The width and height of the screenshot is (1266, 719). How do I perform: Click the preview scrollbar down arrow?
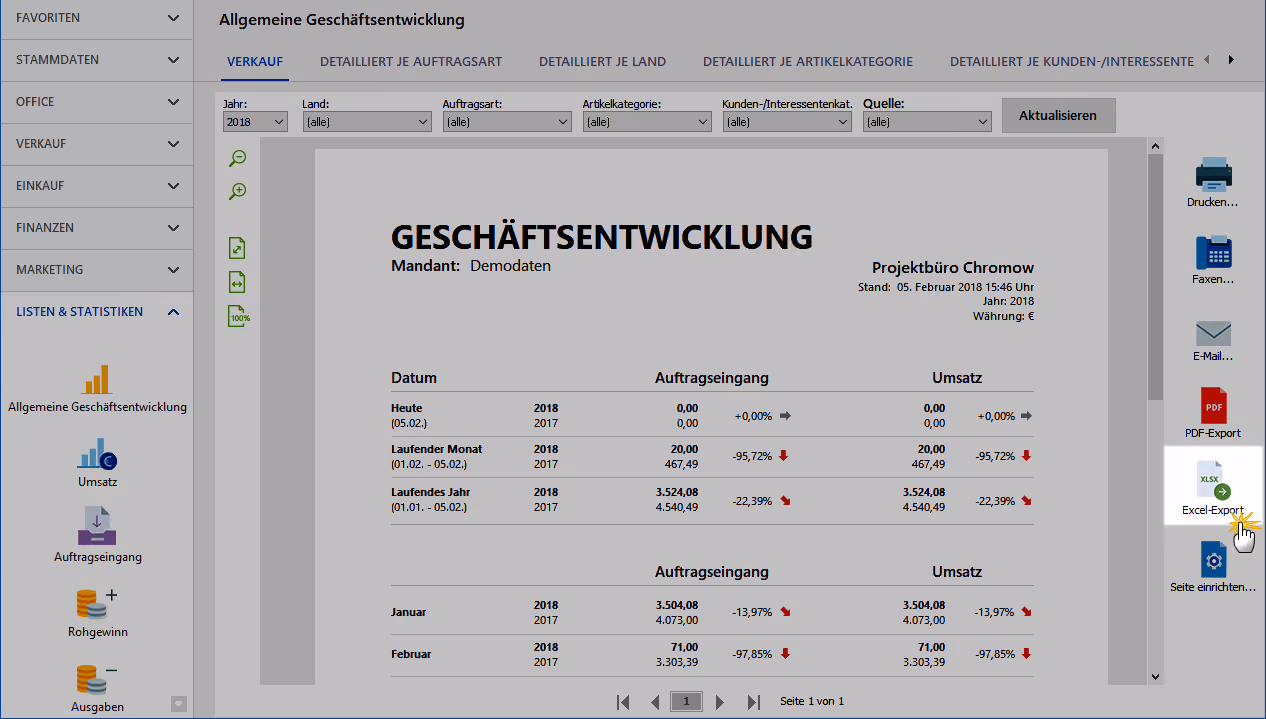(1156, 677)
